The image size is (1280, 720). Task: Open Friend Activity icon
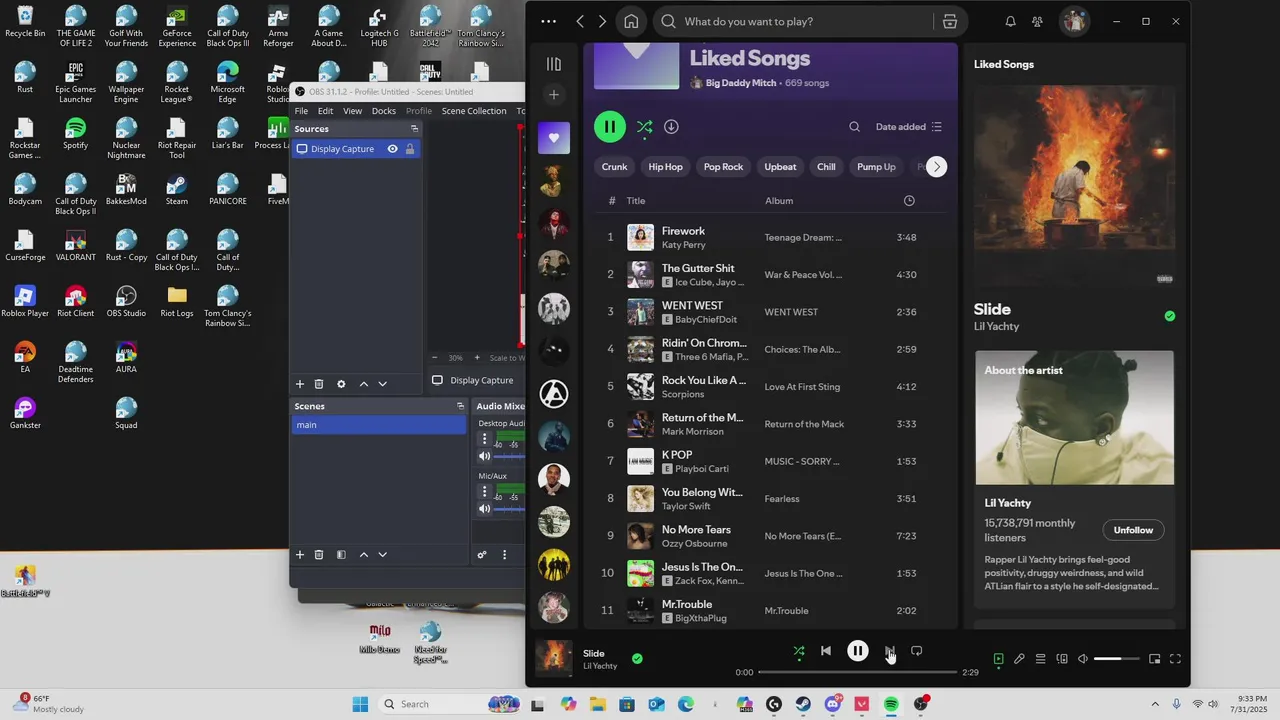click(x=1038, y=21)
